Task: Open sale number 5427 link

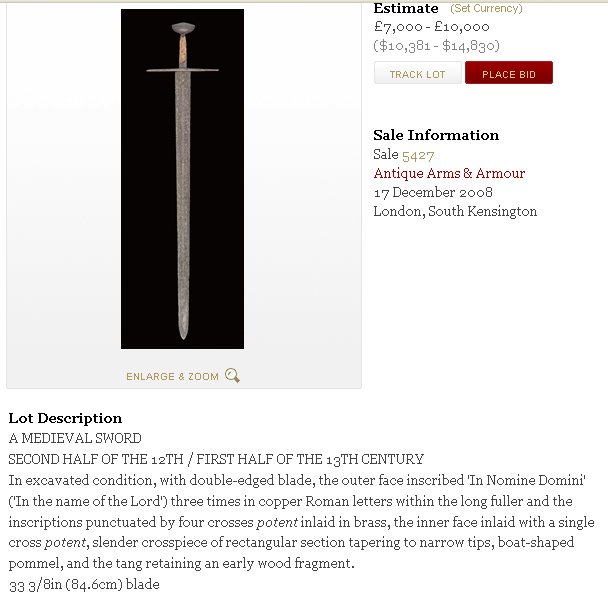Action: pyautogui.click(x=418, y=155)
